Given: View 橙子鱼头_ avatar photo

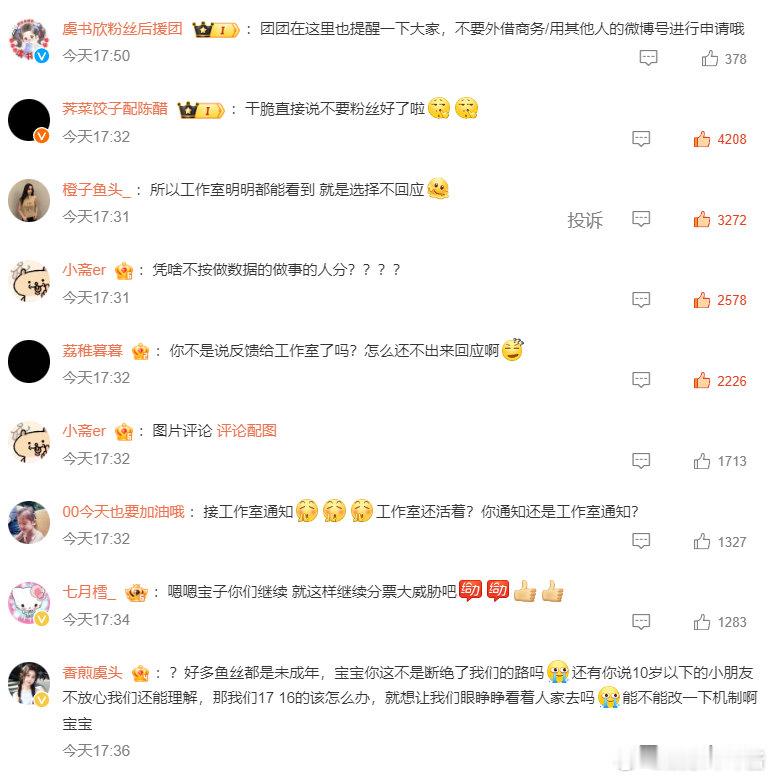Looking at the screenshot, I should point(29,200).
